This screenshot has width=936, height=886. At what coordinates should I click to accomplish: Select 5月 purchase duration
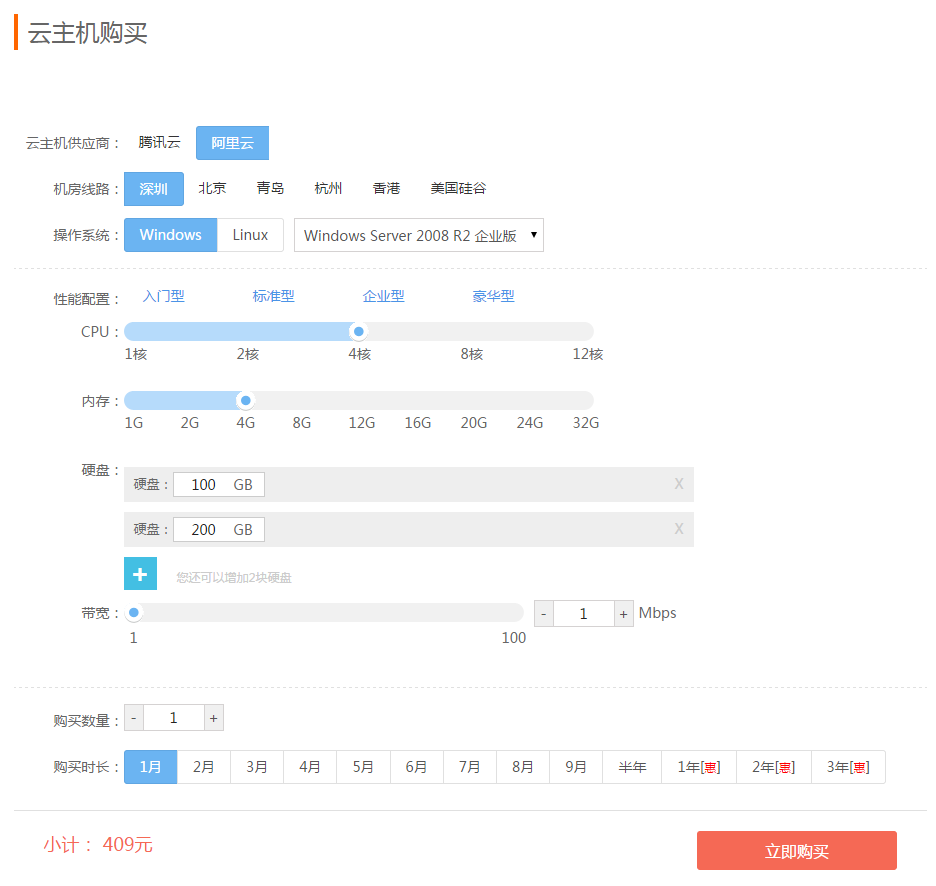click(x=363, y=767)
